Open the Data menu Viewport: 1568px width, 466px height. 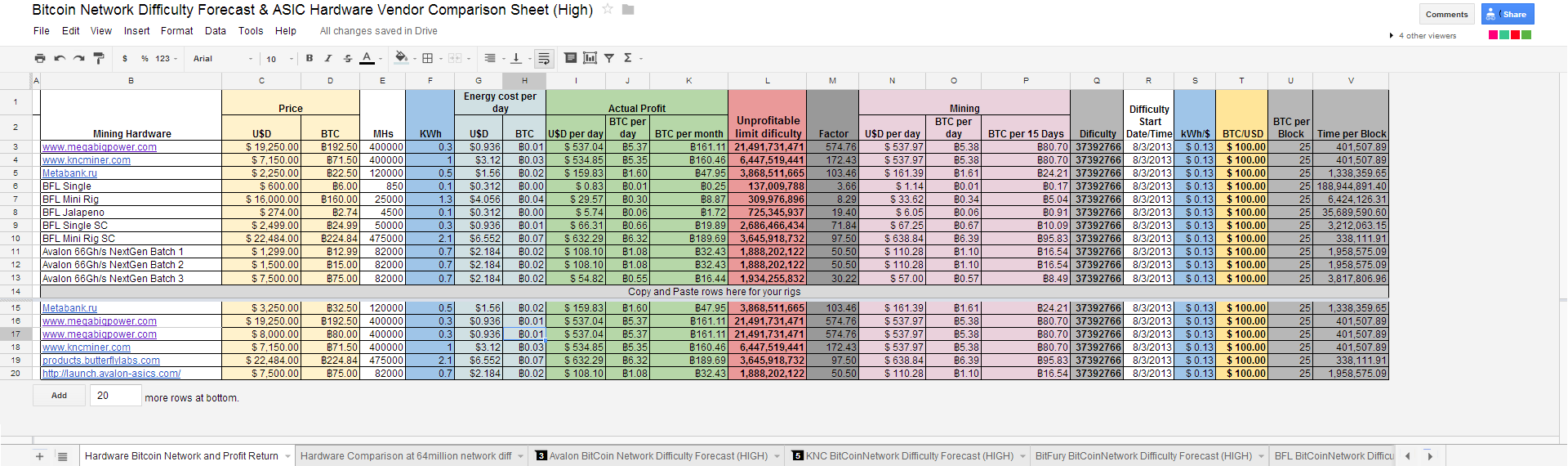[x=216, y=31]
